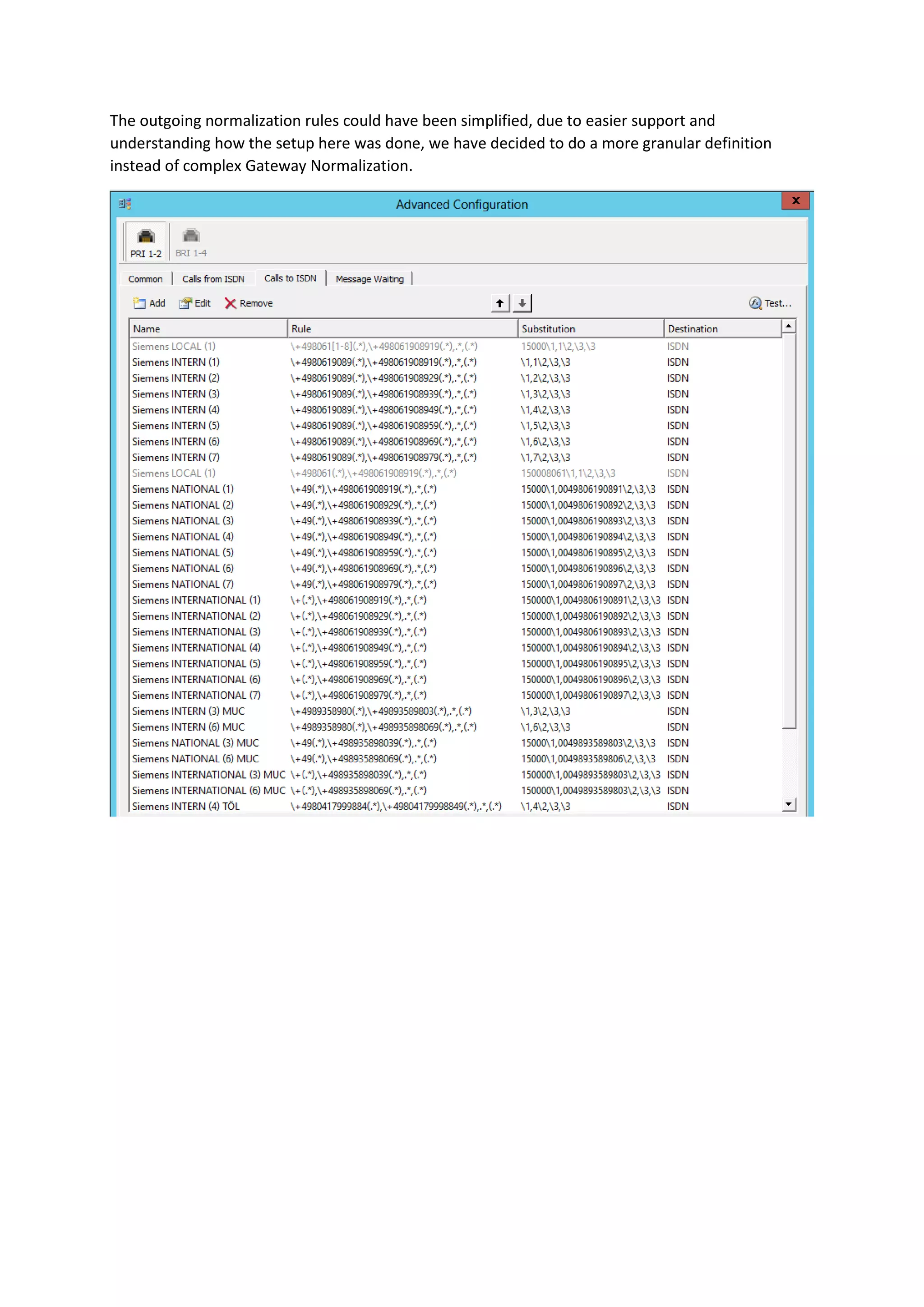
Task: Select Siemens NATIONAL (4) rule row
Action: (x=183, y=537)
